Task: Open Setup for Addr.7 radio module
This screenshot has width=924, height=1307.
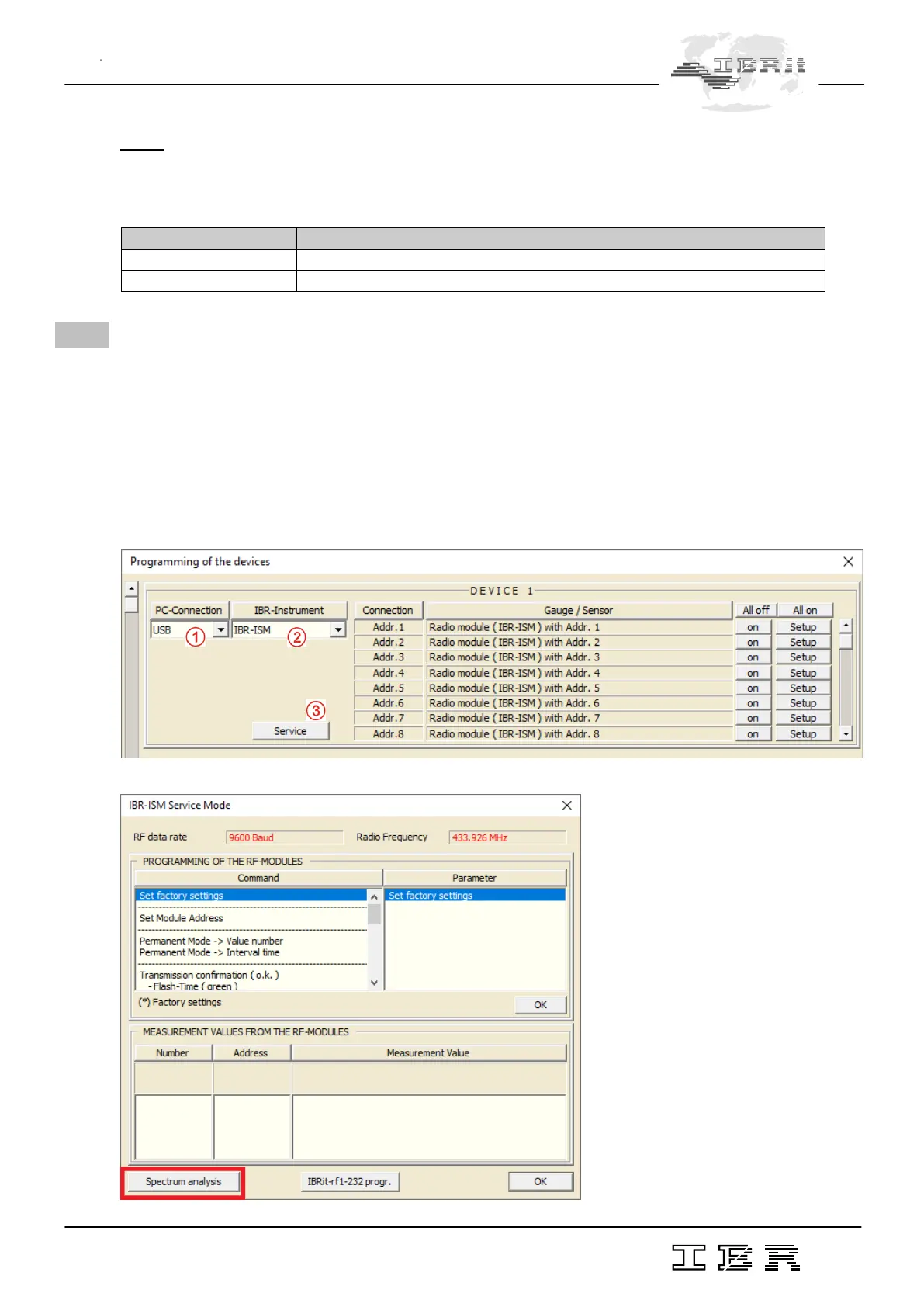Action: point(803,718)
